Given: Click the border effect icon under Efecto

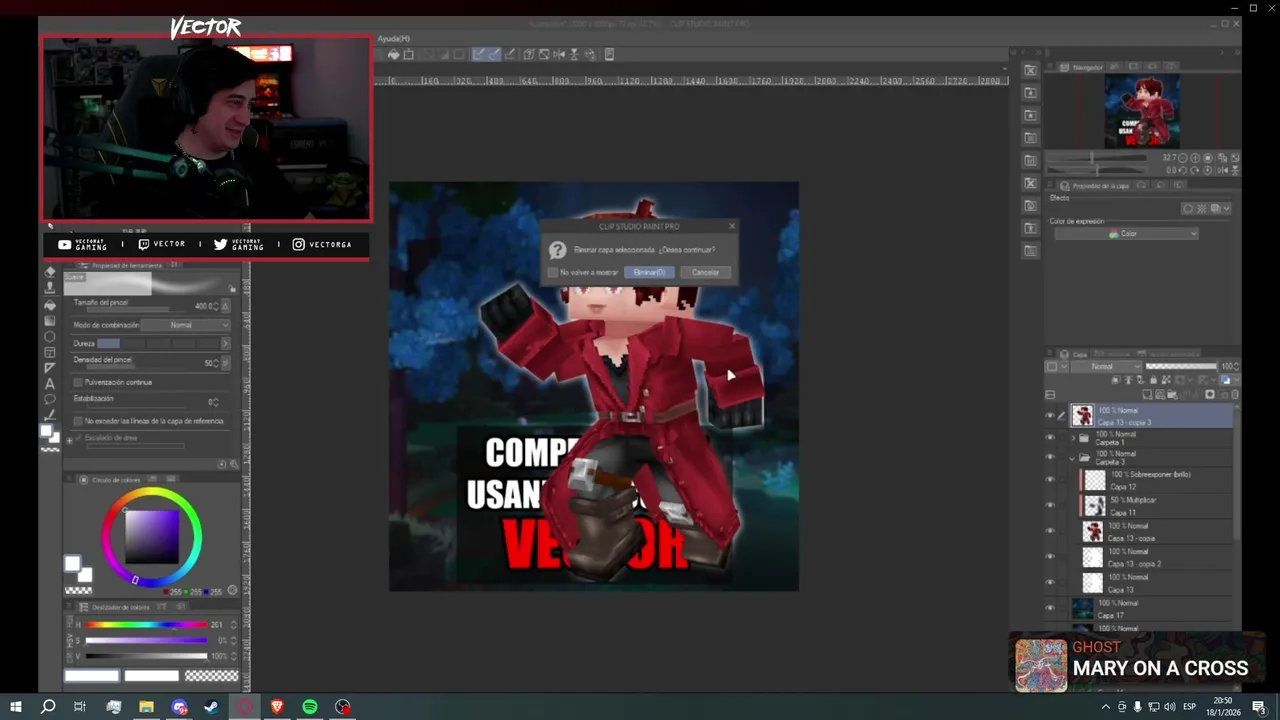Looking at the screenshot, I should click(1187, 209).
